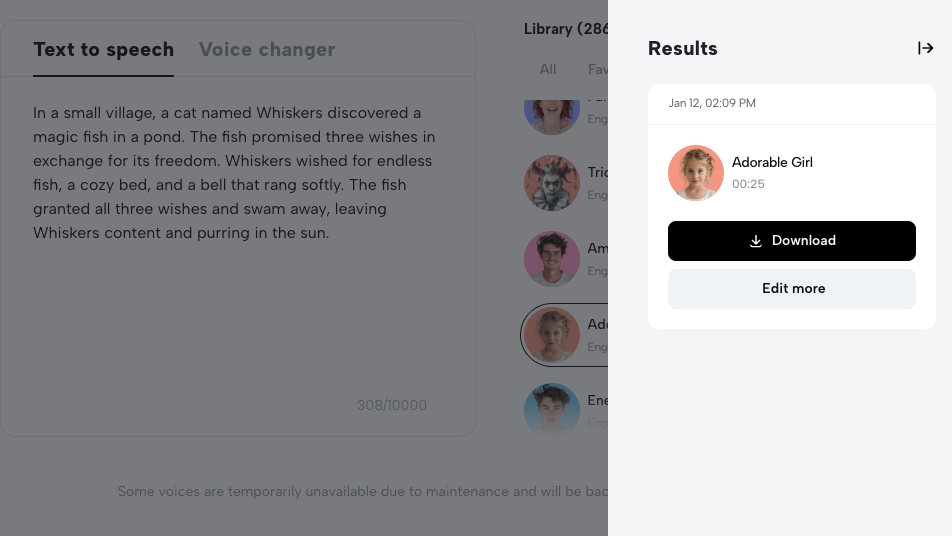The height and width of the screenshot is (536, 952).
Task: Click the Results panel title
Action: click(x=682, y=48)
